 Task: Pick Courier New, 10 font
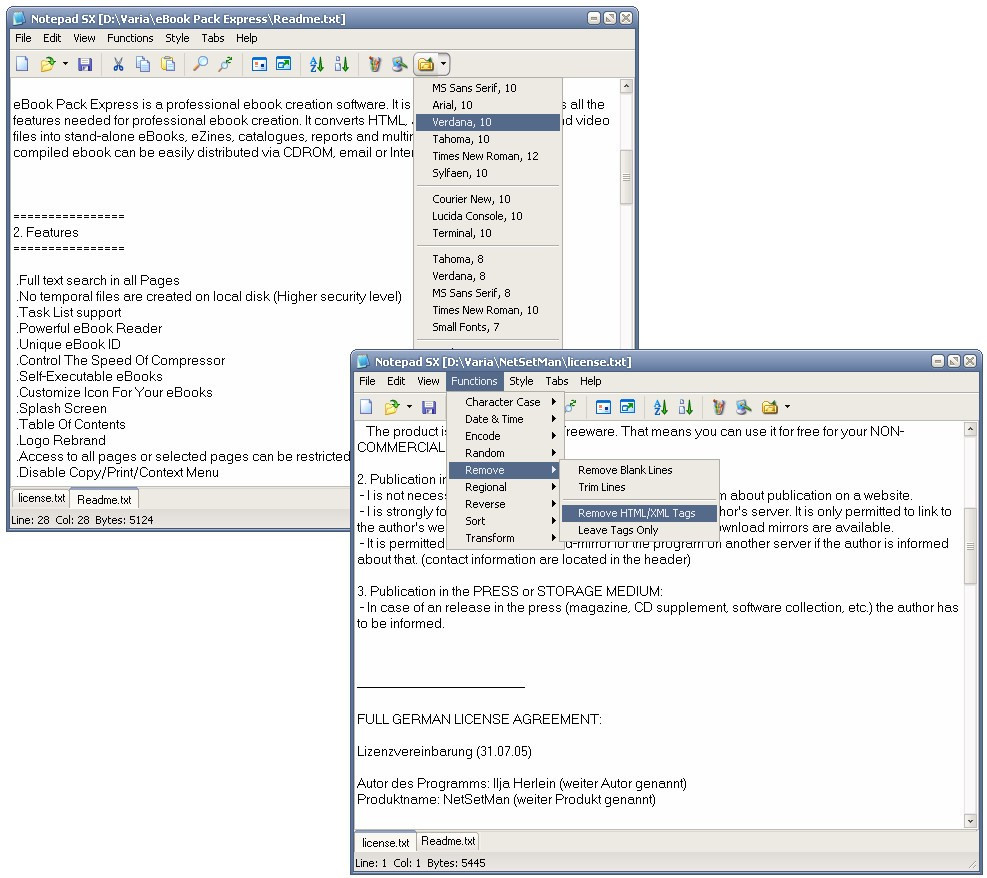click(488, 199)
